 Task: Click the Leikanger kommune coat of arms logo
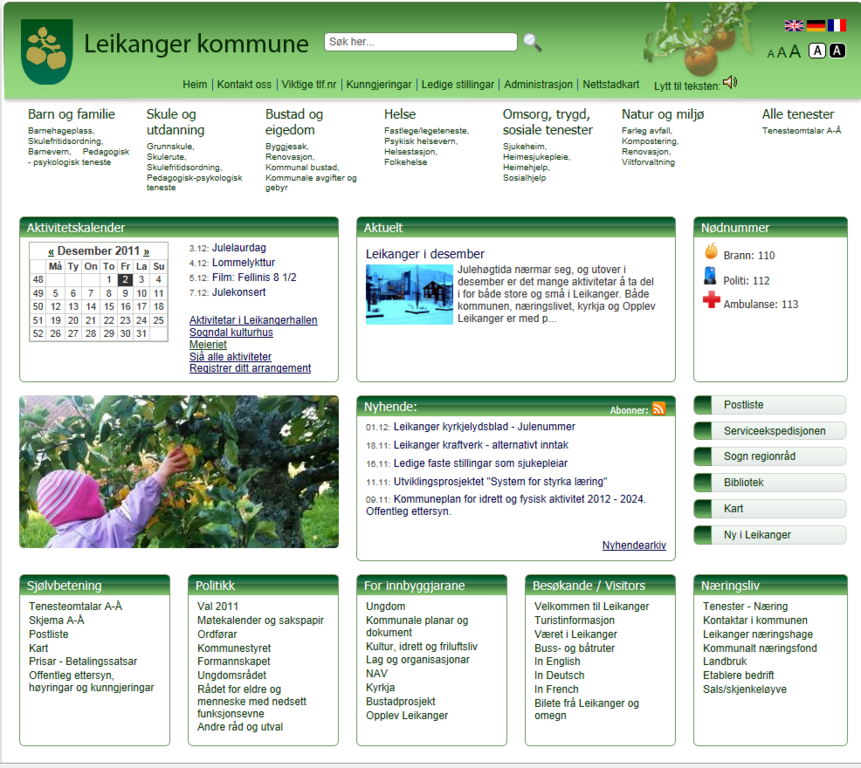(x=47, y=52)
